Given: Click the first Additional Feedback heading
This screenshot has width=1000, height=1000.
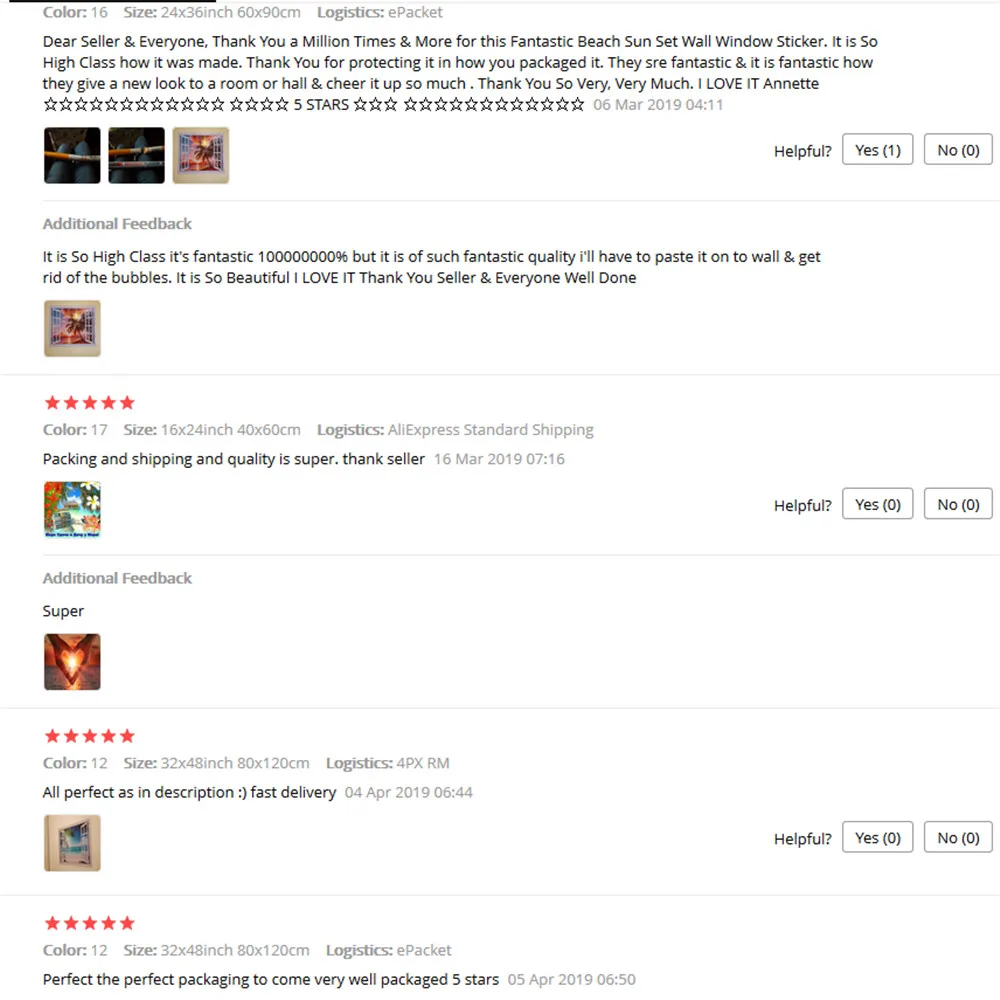Looking at the screenshot, I should [117, 224].
